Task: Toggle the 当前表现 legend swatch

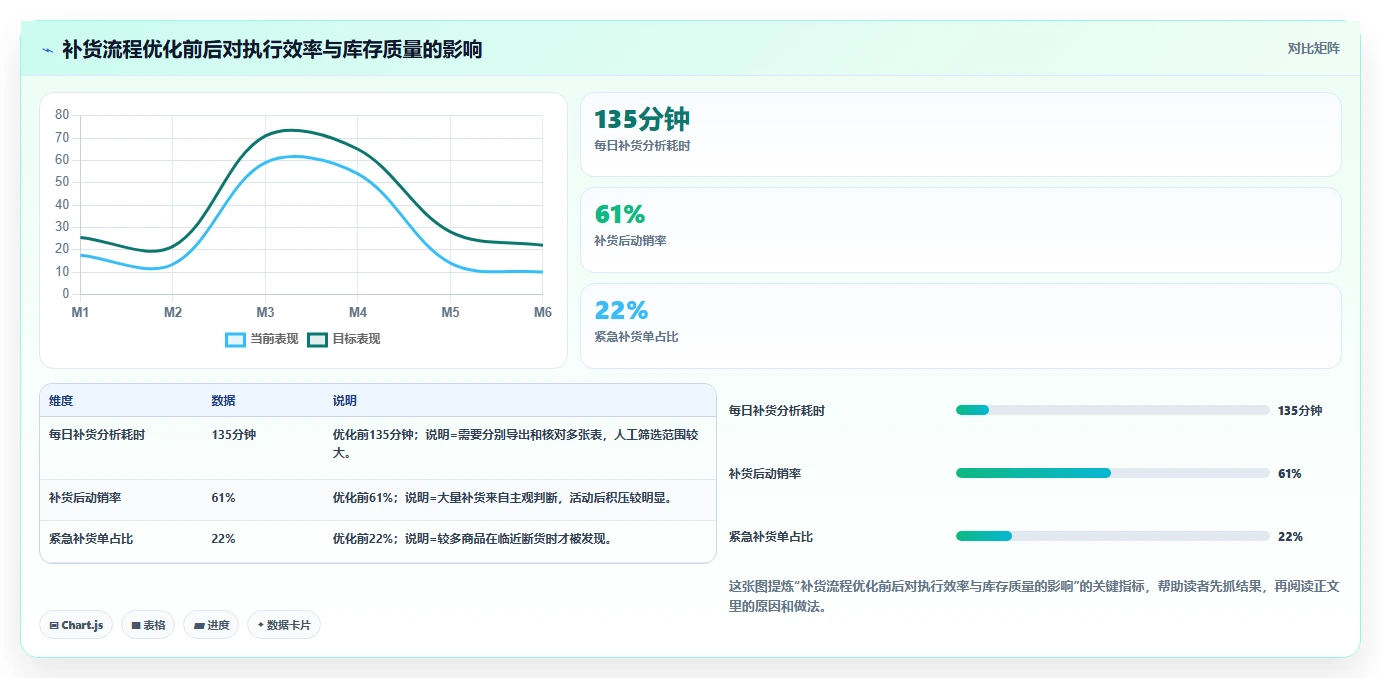Action: click(x=235, y=339)
